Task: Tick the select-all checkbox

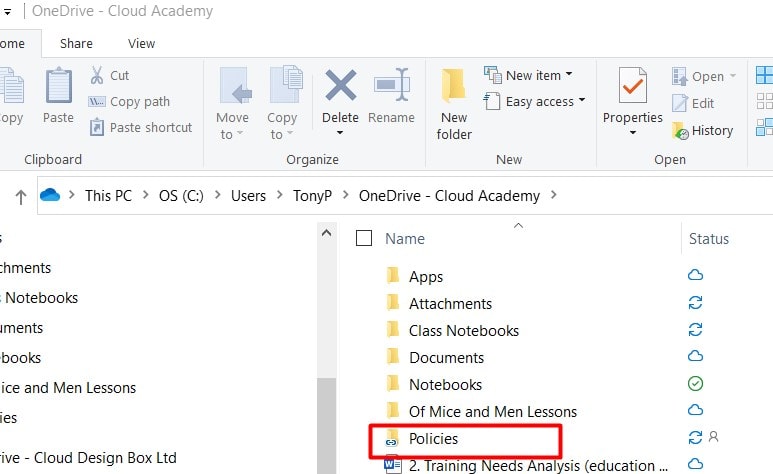Action: tap(364, 238)
